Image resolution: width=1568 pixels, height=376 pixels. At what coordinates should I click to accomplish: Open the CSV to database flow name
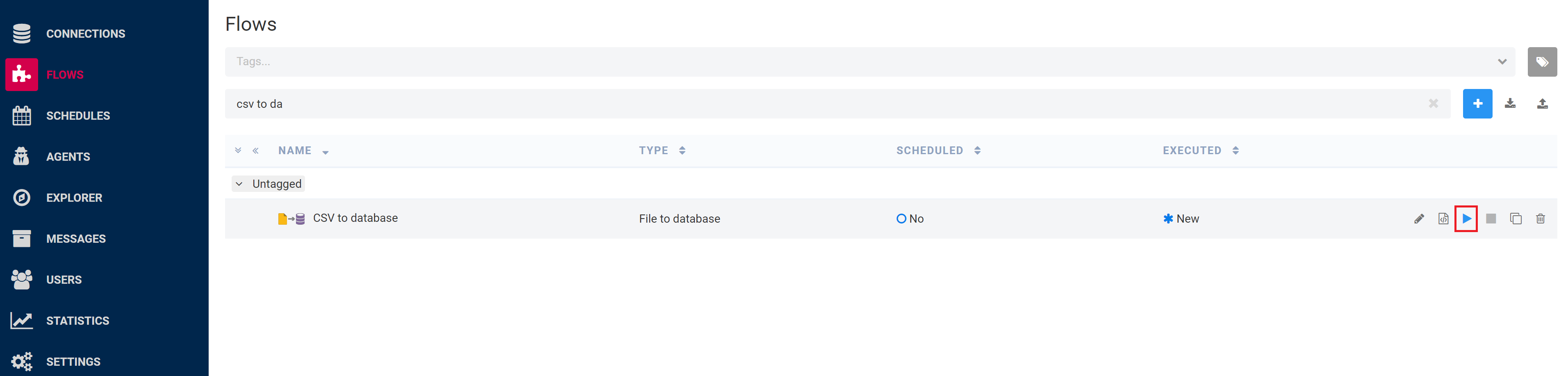click(x=355, y=218)
